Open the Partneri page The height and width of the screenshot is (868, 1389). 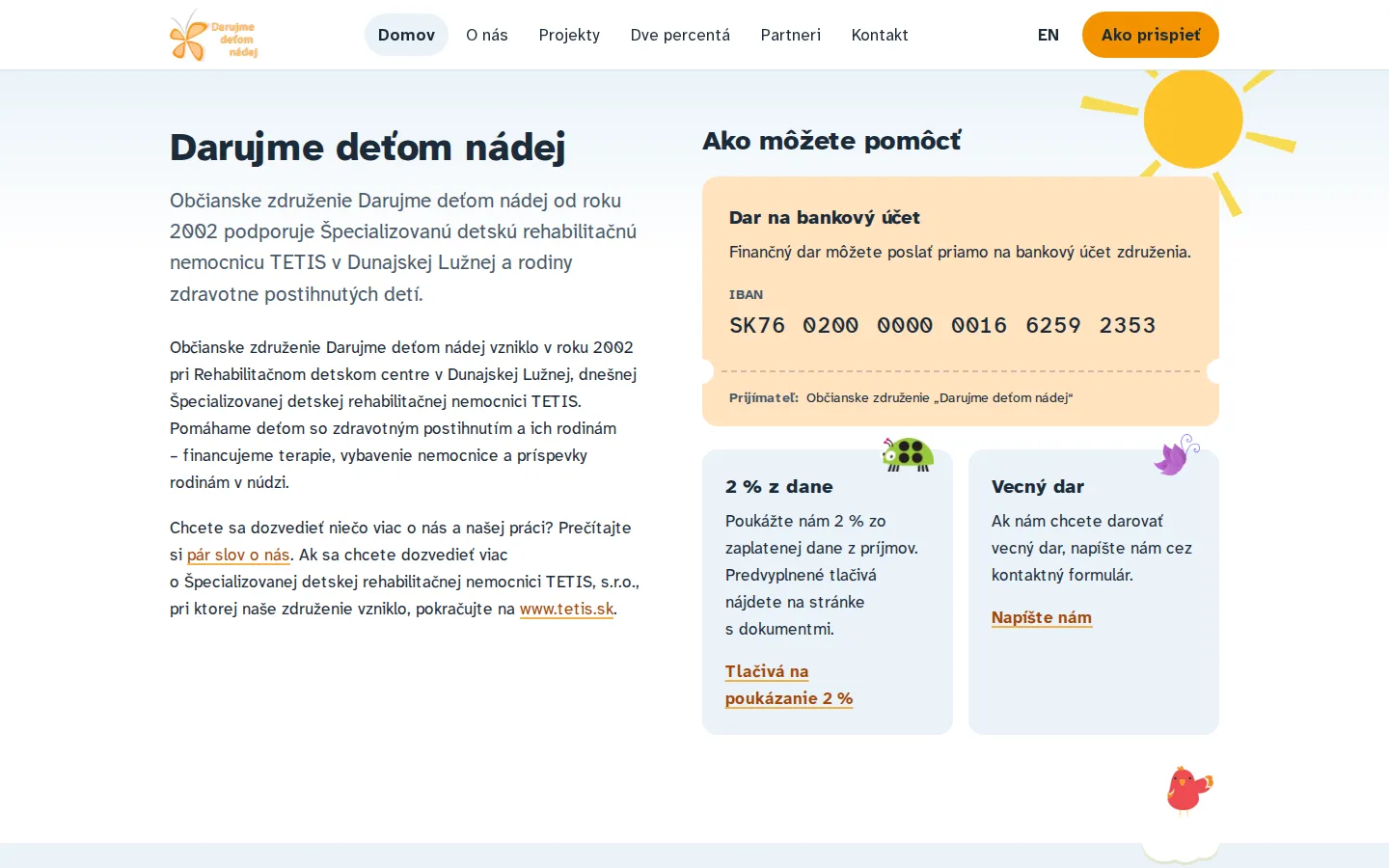[x=791, y=35]
